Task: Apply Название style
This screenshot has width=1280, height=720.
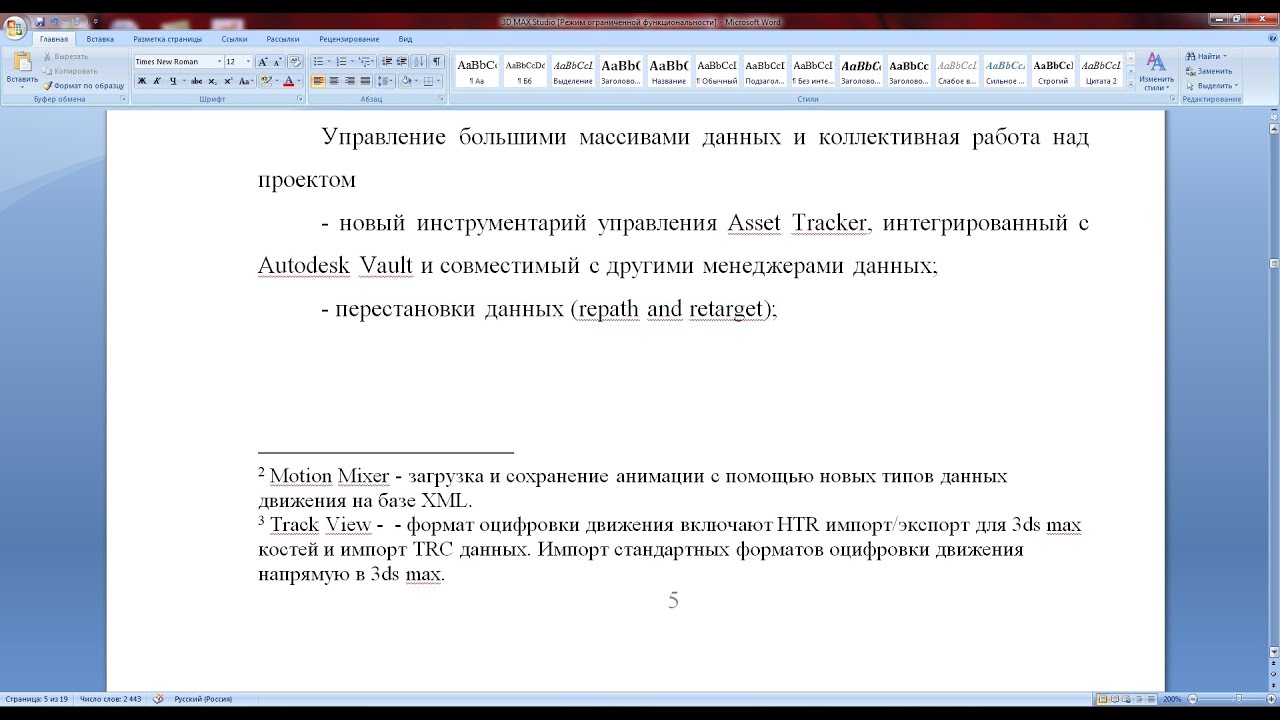Action: (668, 71)
